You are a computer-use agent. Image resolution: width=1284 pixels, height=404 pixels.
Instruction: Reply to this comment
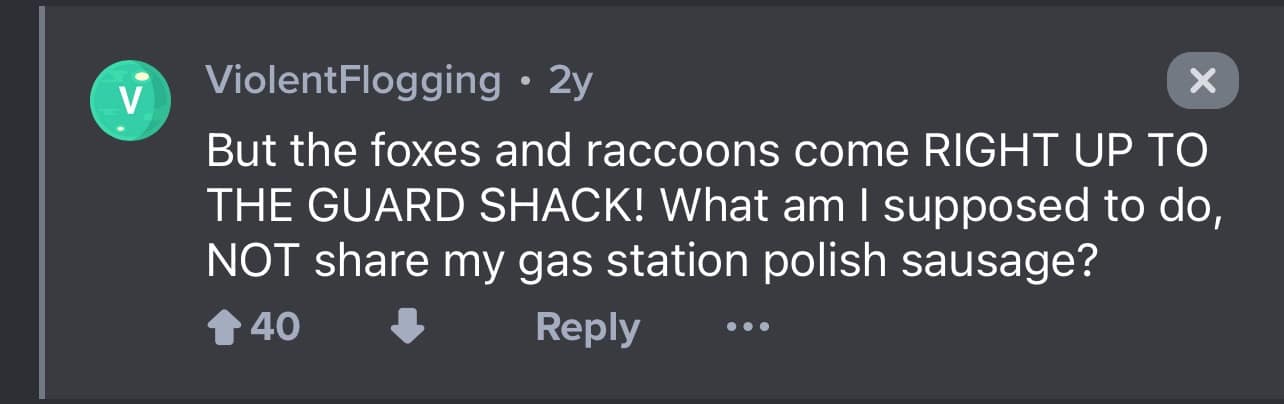[x=587, y=327]
